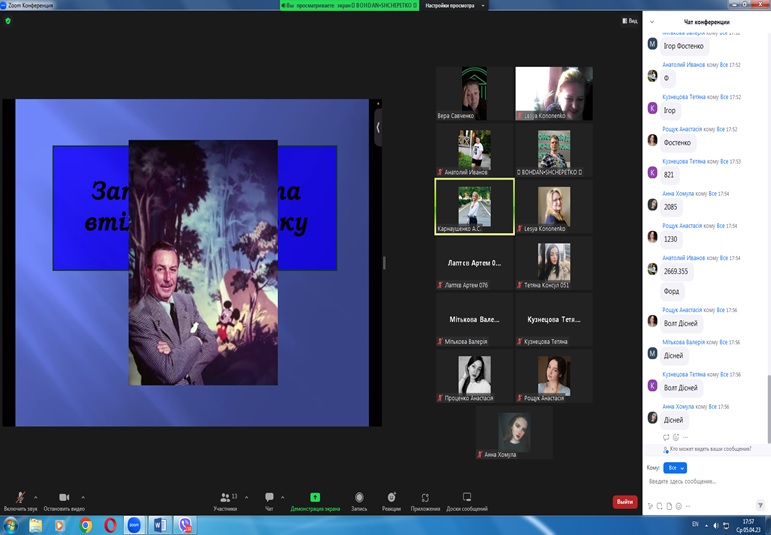Click the chat panel scrollbar

[x=769, y=408]
